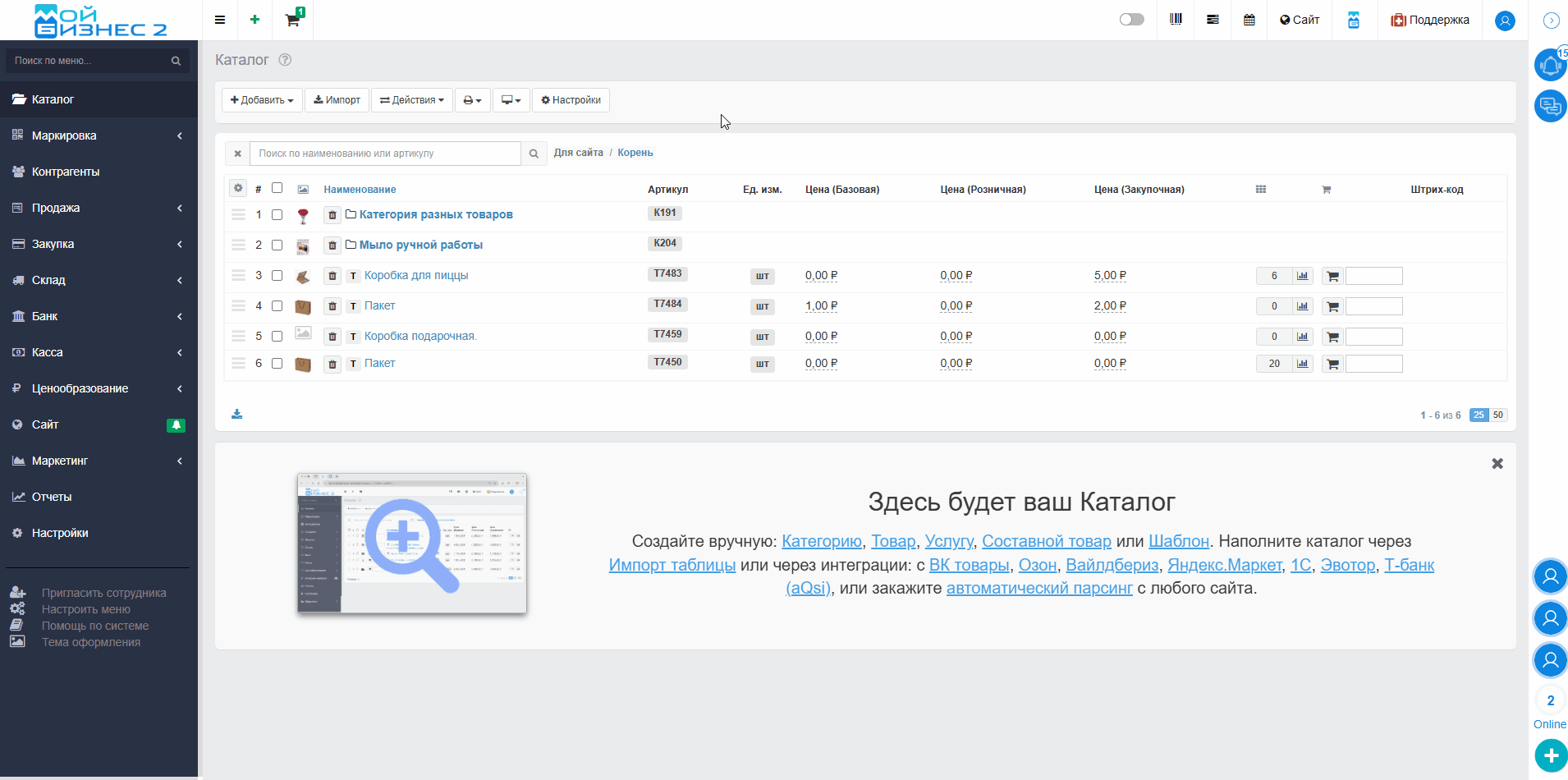The image size is (1568, 780).
Task: Open the Добавить dropdown
Action: (x=262, y=100)
